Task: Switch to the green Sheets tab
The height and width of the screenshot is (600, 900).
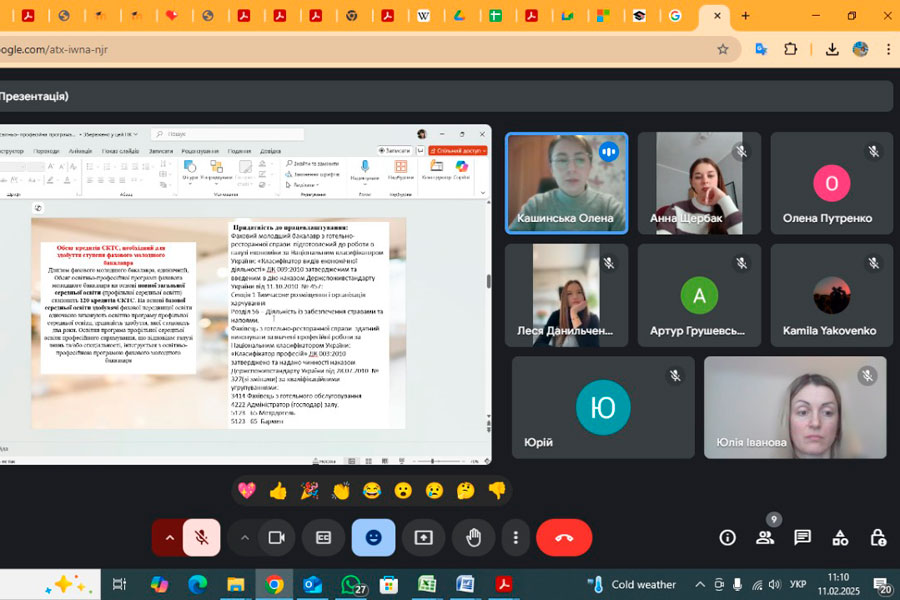Action: click(x=495, y=16)
